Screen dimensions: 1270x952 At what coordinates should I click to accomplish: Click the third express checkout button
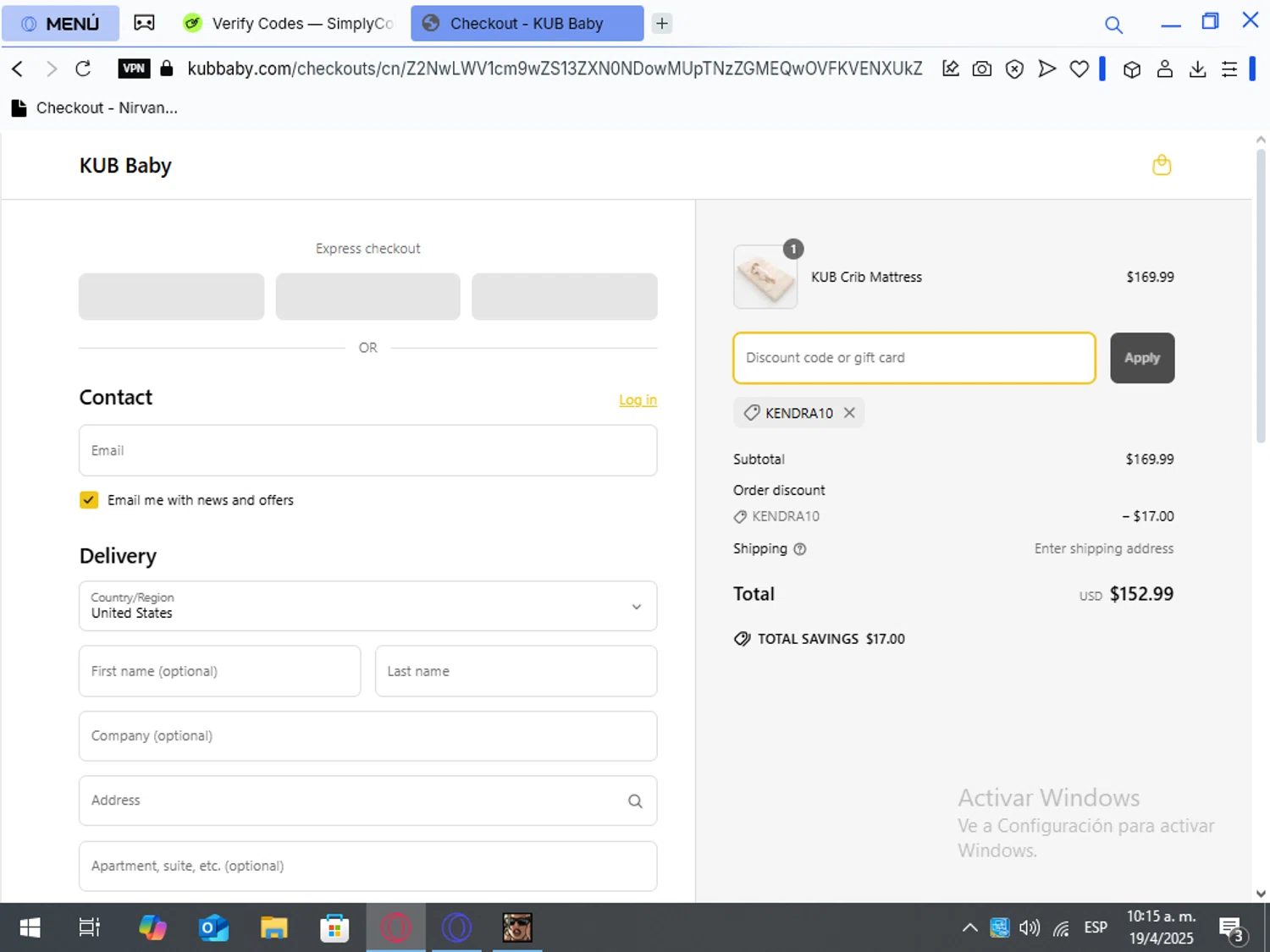point(565,296)
